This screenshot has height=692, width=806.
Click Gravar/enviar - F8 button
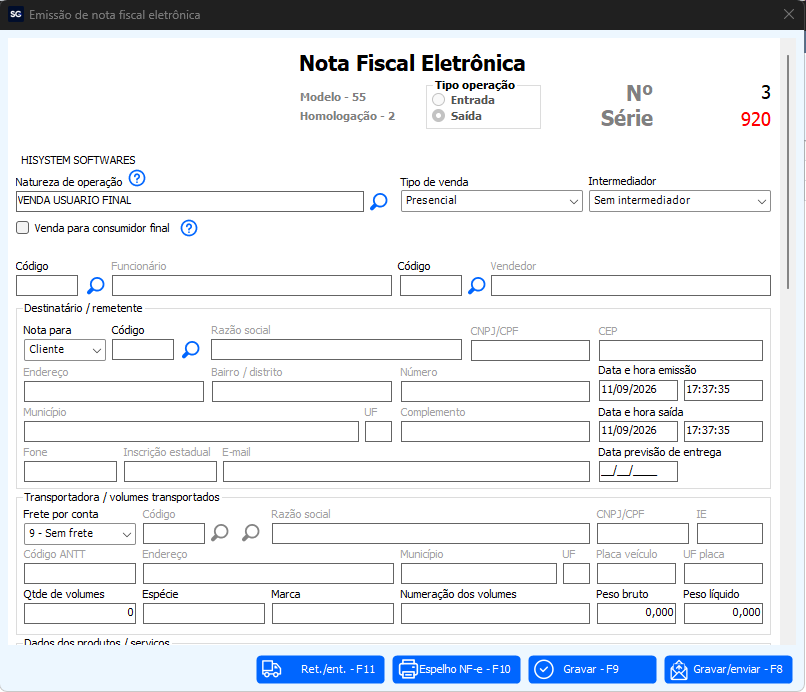(728, 669)
